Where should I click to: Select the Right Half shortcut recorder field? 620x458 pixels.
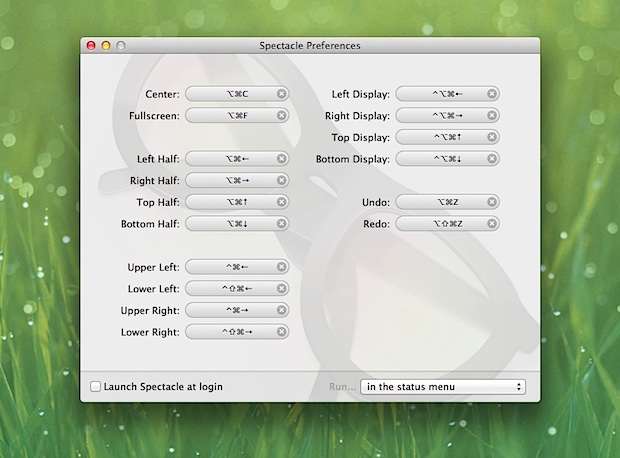tap(237, 180)
